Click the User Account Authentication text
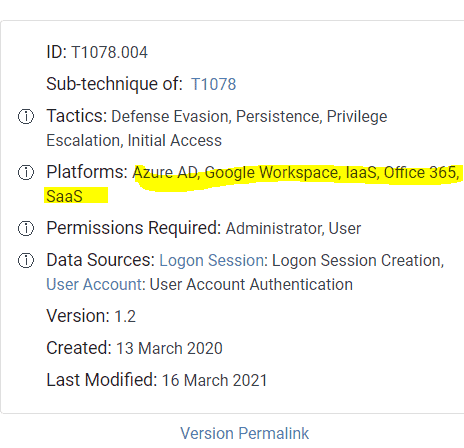This screenshot has width=464, height=448. click(x=251, y=284)
